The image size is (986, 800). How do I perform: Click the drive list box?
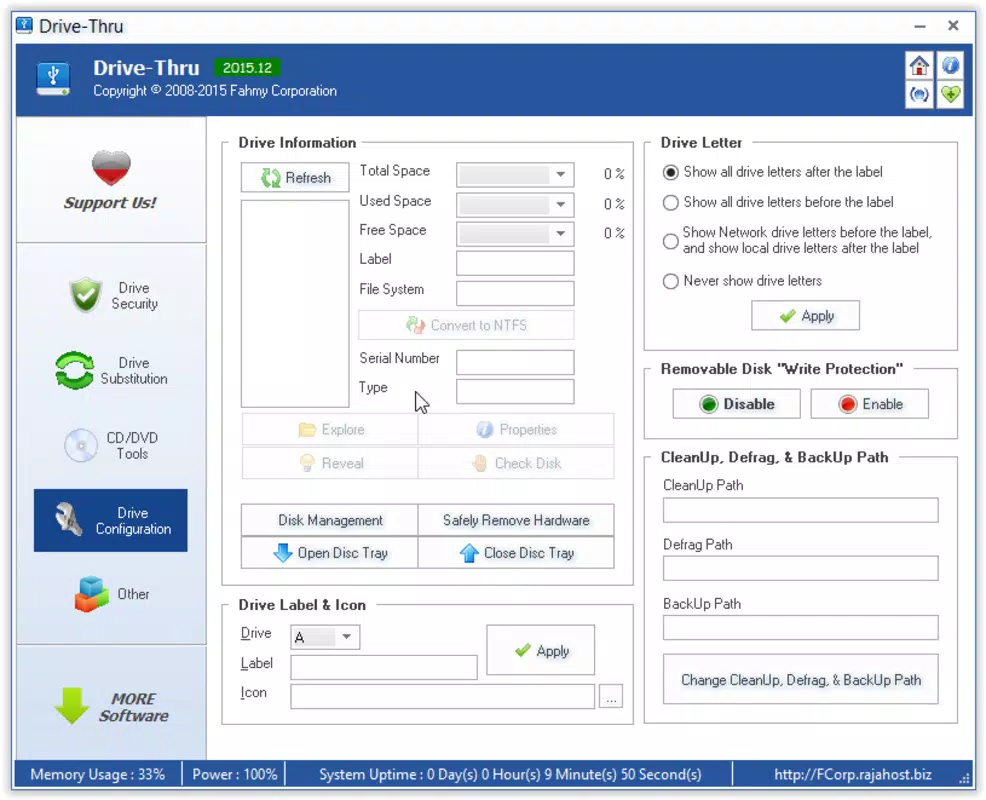coord(295,304)
